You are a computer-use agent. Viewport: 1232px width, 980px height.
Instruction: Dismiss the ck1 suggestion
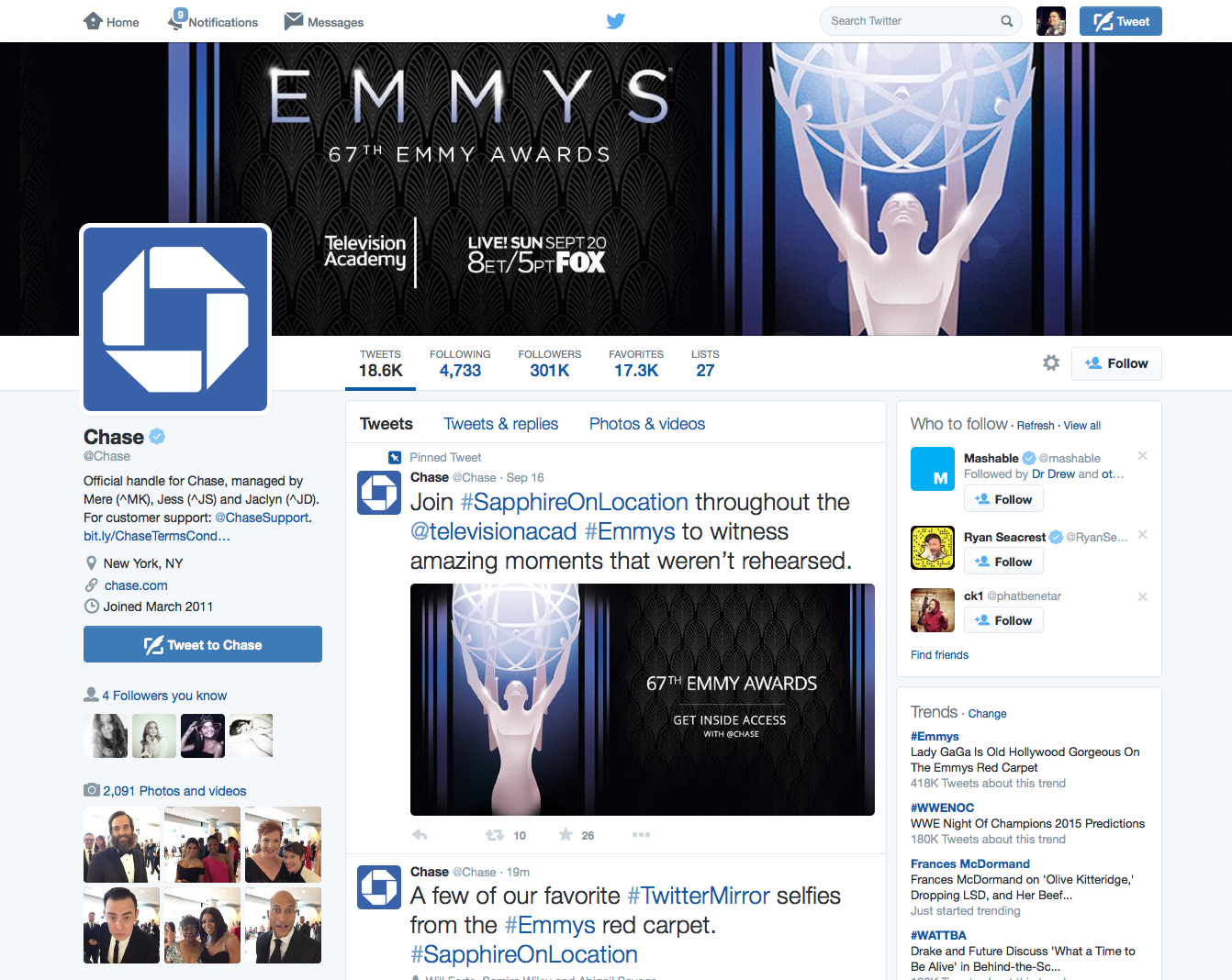(x=1143, y=596)
